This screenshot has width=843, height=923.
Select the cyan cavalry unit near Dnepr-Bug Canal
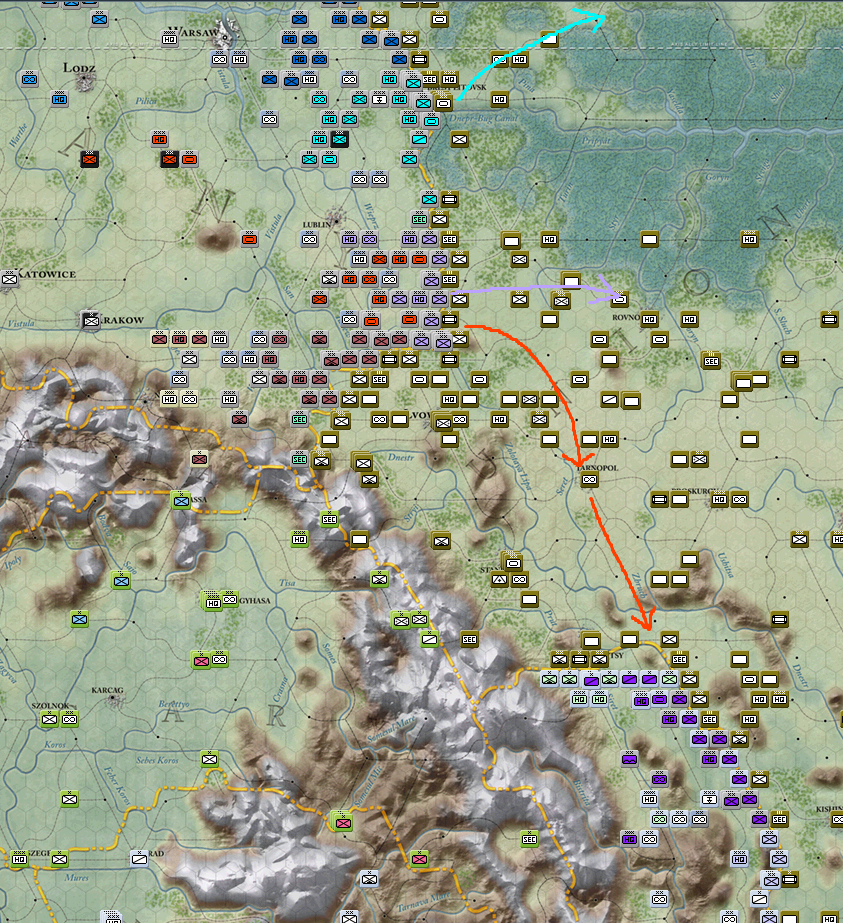tap(419, 140)
